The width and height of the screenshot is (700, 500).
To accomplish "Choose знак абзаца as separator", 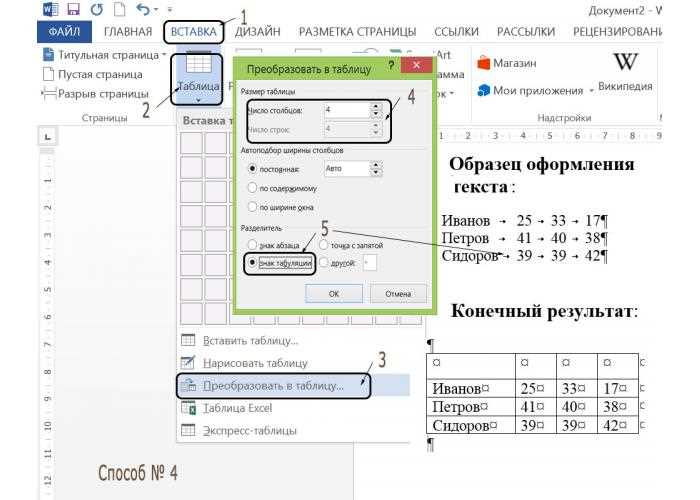I will tap(252, 245).
